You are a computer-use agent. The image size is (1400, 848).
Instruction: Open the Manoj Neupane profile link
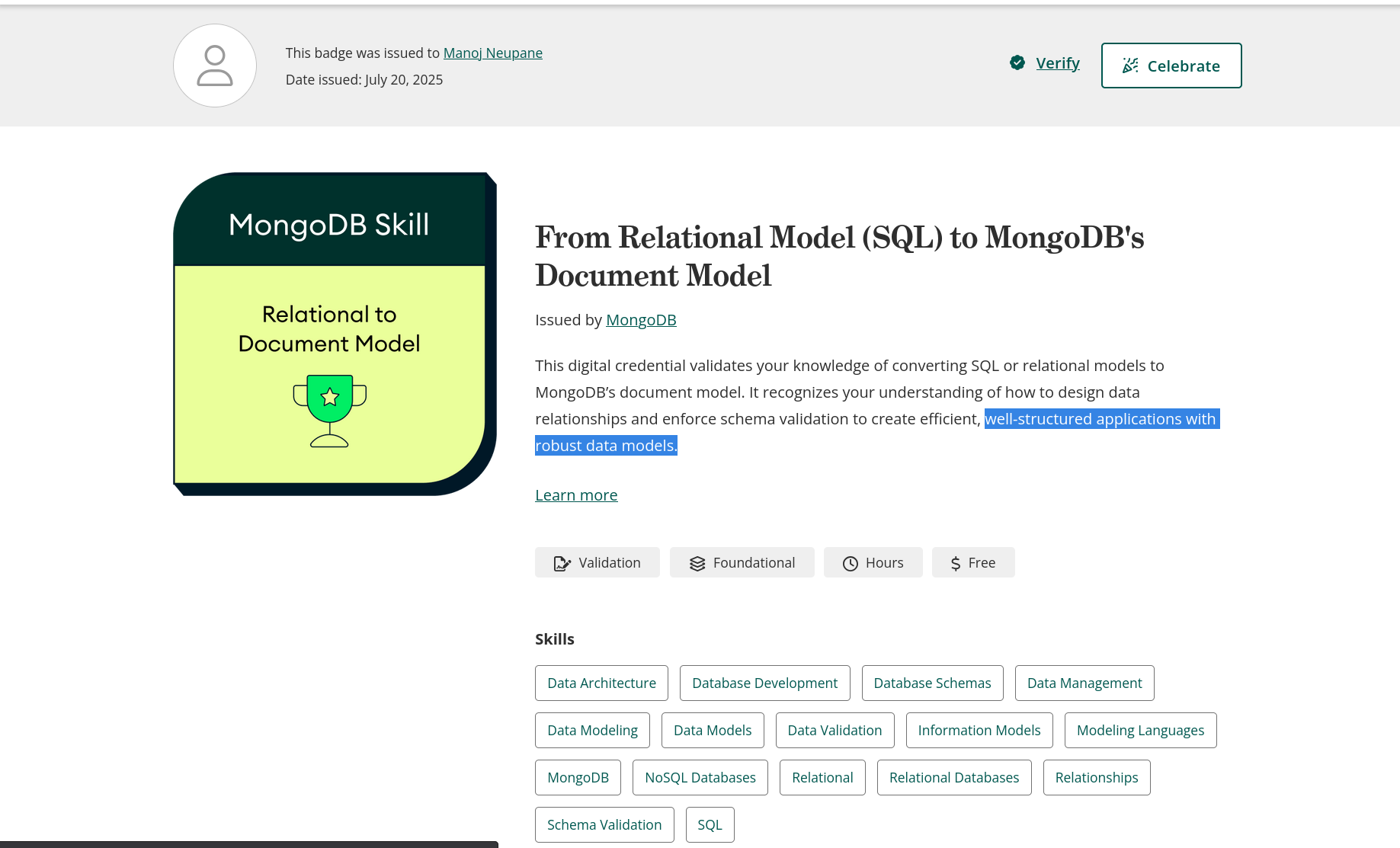(493, 53)
